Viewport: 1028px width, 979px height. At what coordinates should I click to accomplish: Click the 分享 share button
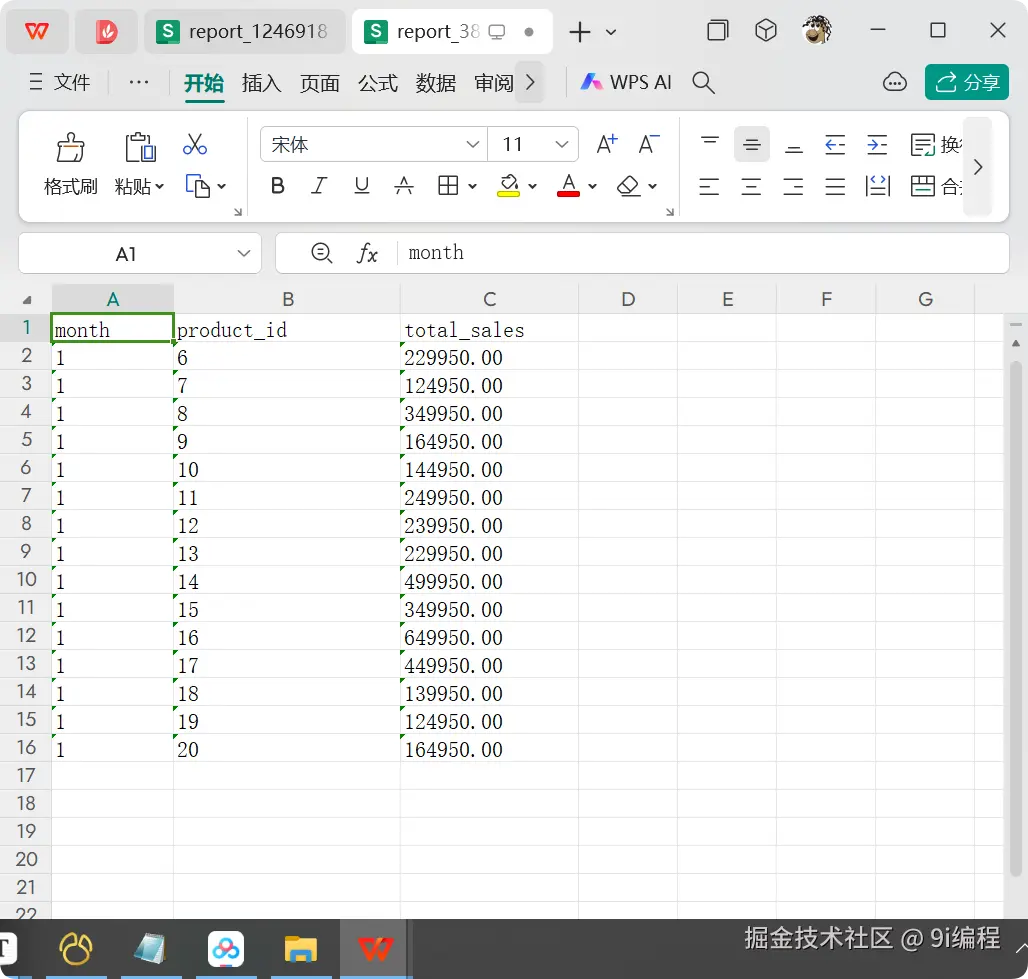pyautogui.click(x=966, y=82)
